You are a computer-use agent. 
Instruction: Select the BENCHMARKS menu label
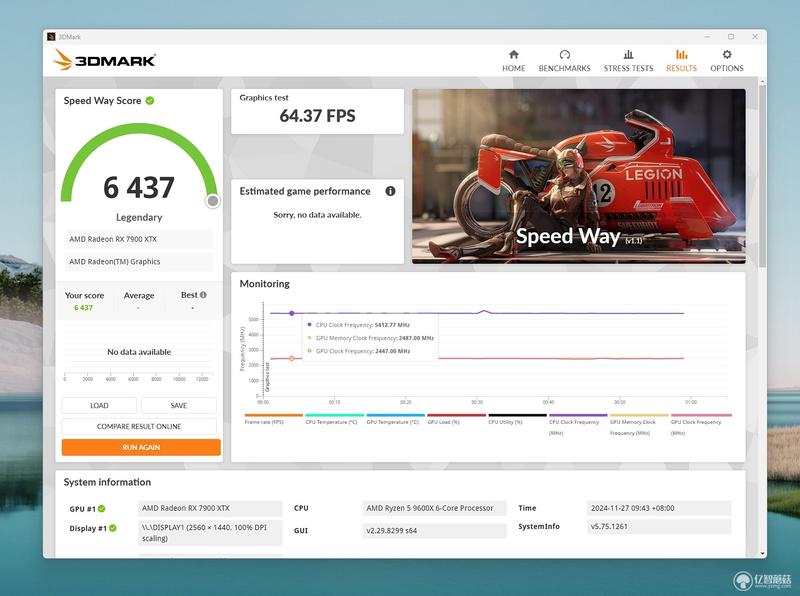pyautogui.click(x=564, y=68)
